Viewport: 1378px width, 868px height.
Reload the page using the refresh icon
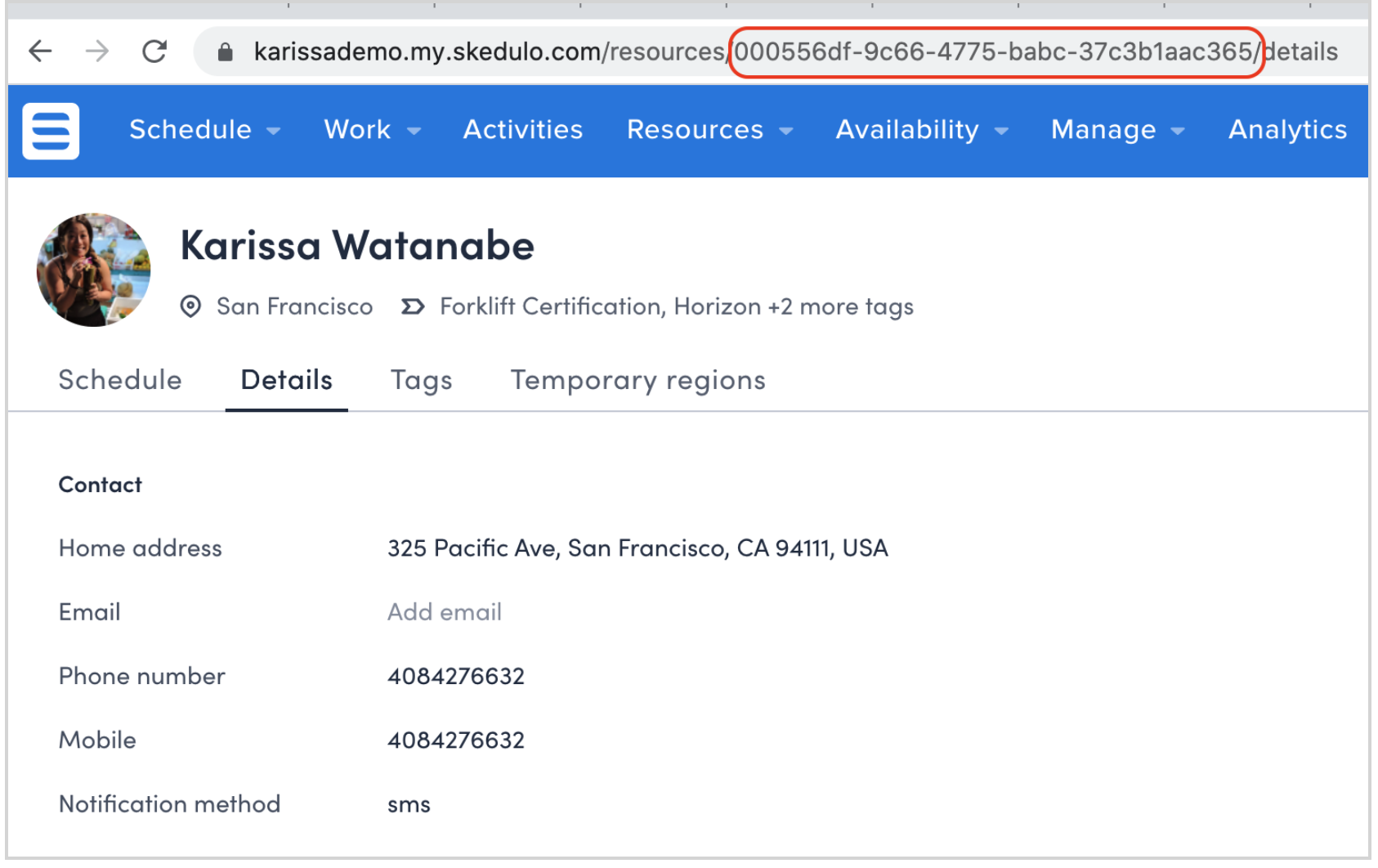coord(154,51)
